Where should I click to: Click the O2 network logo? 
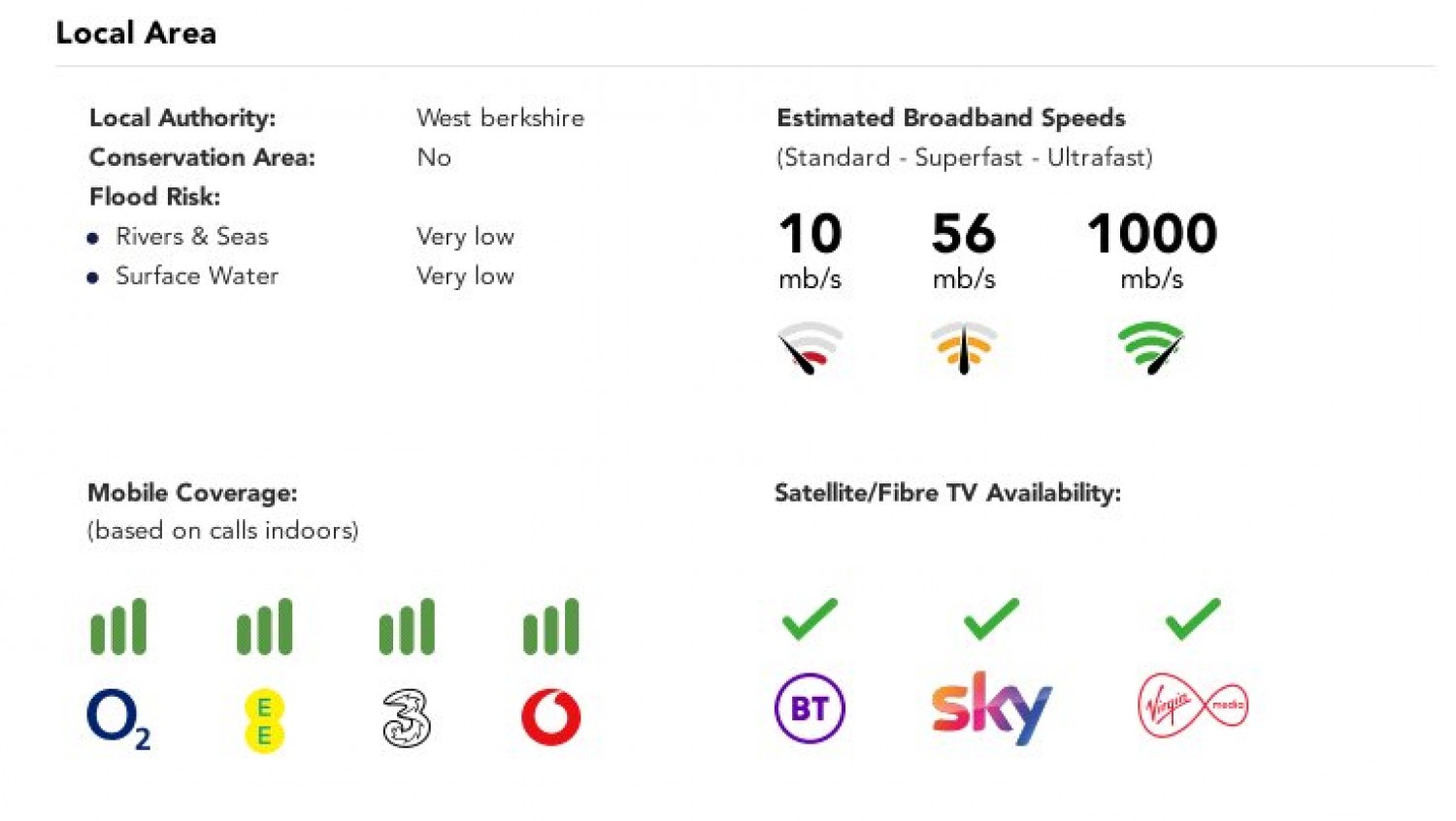click(117, 718)
